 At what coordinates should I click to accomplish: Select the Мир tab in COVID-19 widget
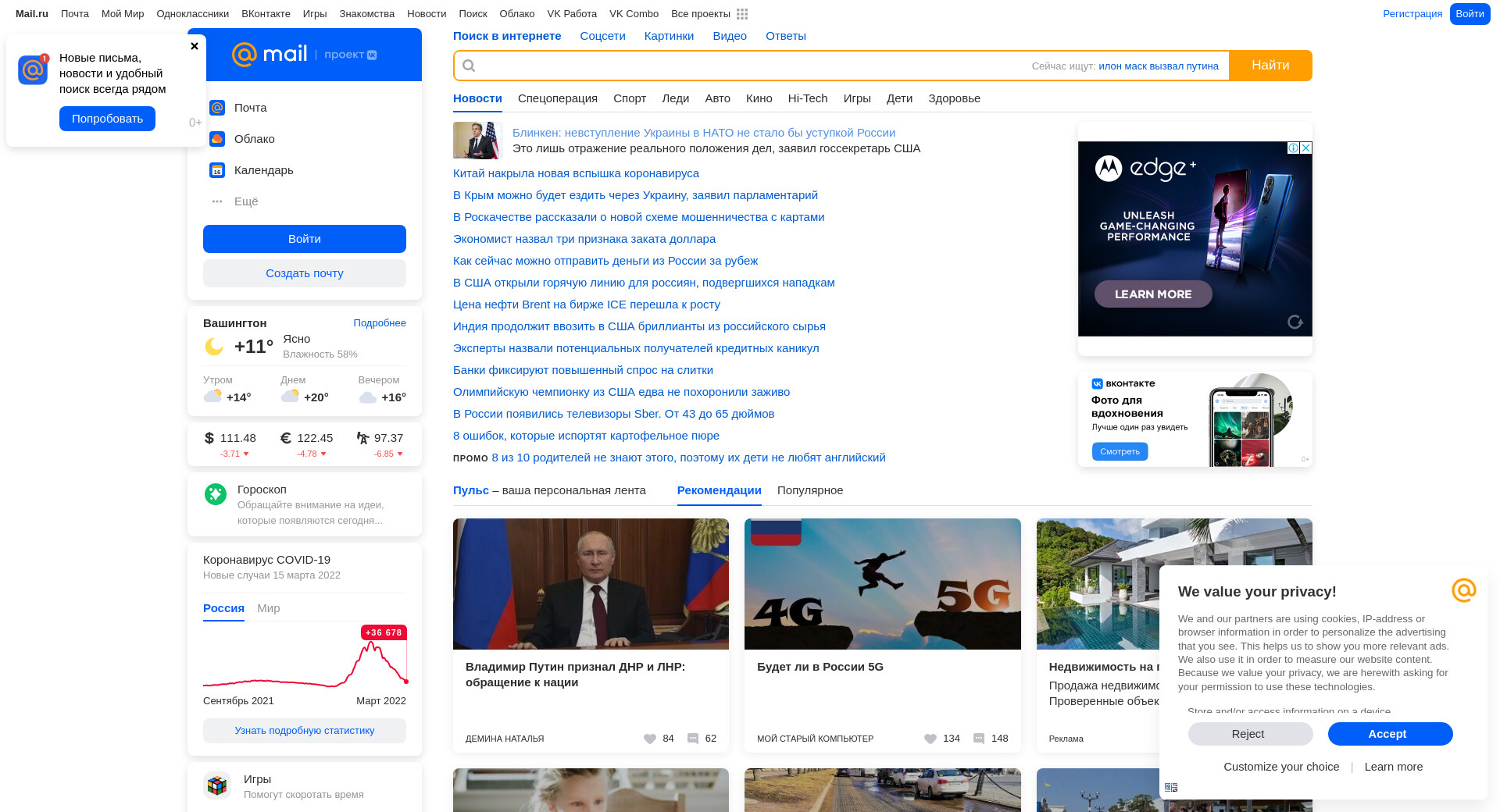click(x=269, y=608)
